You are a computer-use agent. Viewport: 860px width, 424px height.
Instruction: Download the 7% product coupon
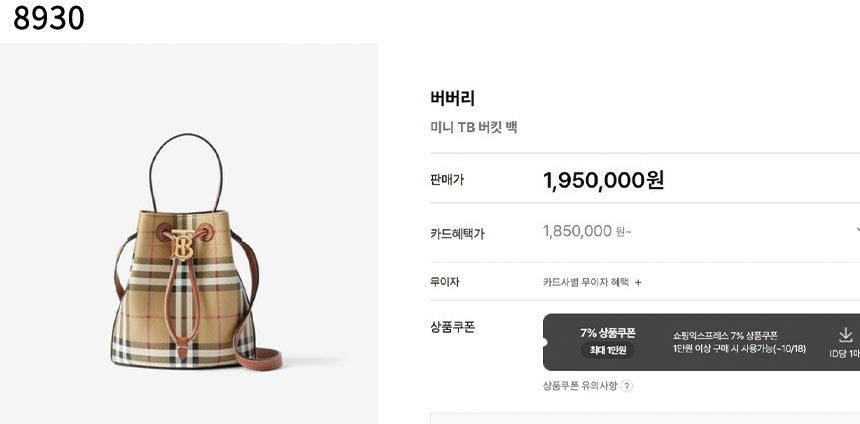[x=845, y=334]
